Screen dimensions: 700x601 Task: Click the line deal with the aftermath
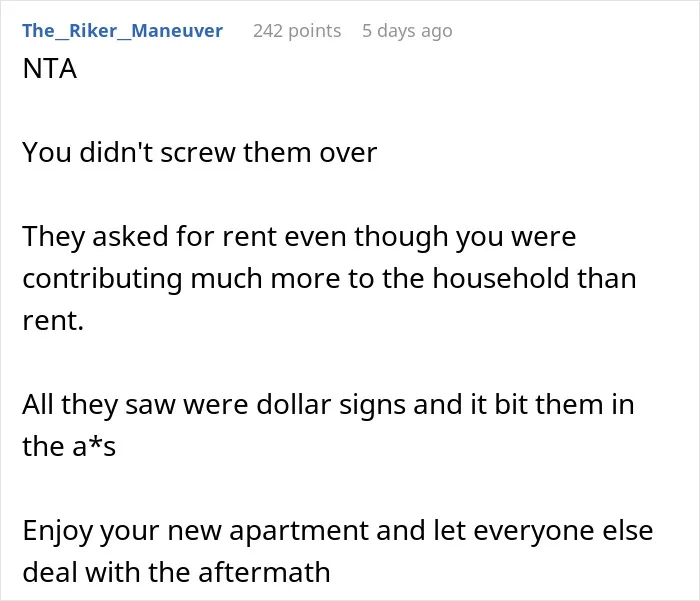[x=176, y=572]
